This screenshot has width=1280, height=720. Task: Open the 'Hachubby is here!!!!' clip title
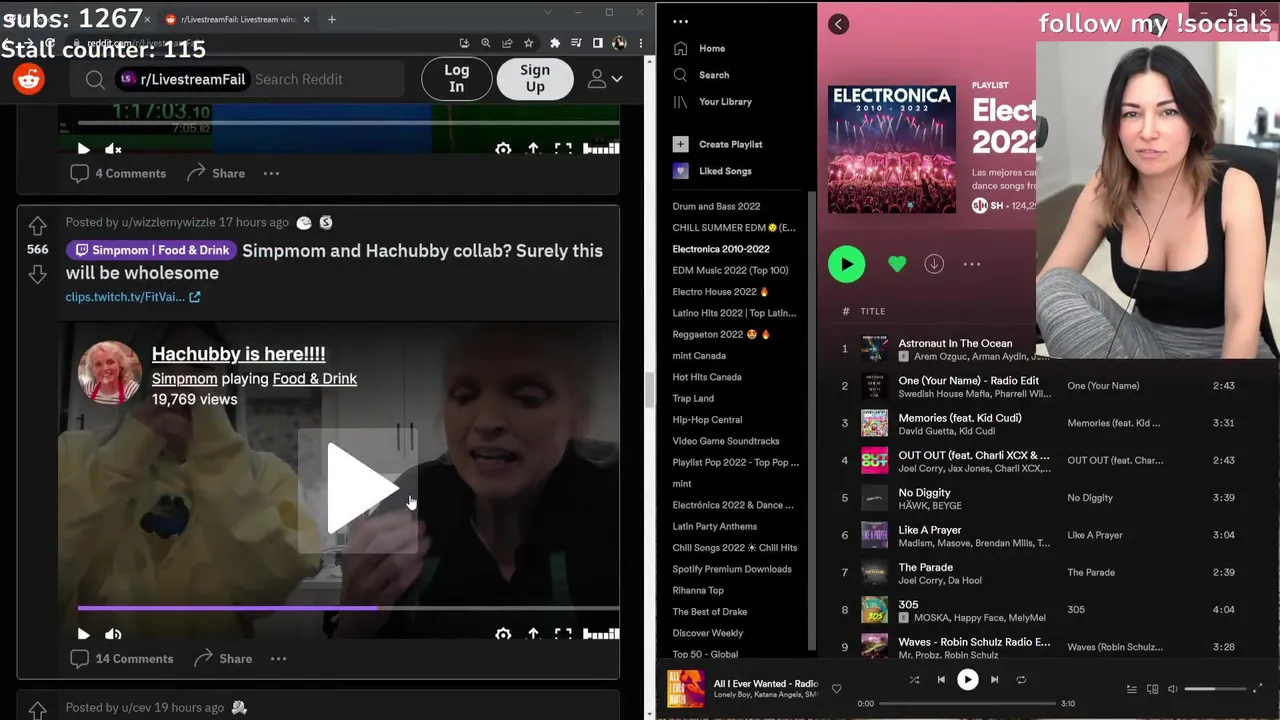coord(238,353)
